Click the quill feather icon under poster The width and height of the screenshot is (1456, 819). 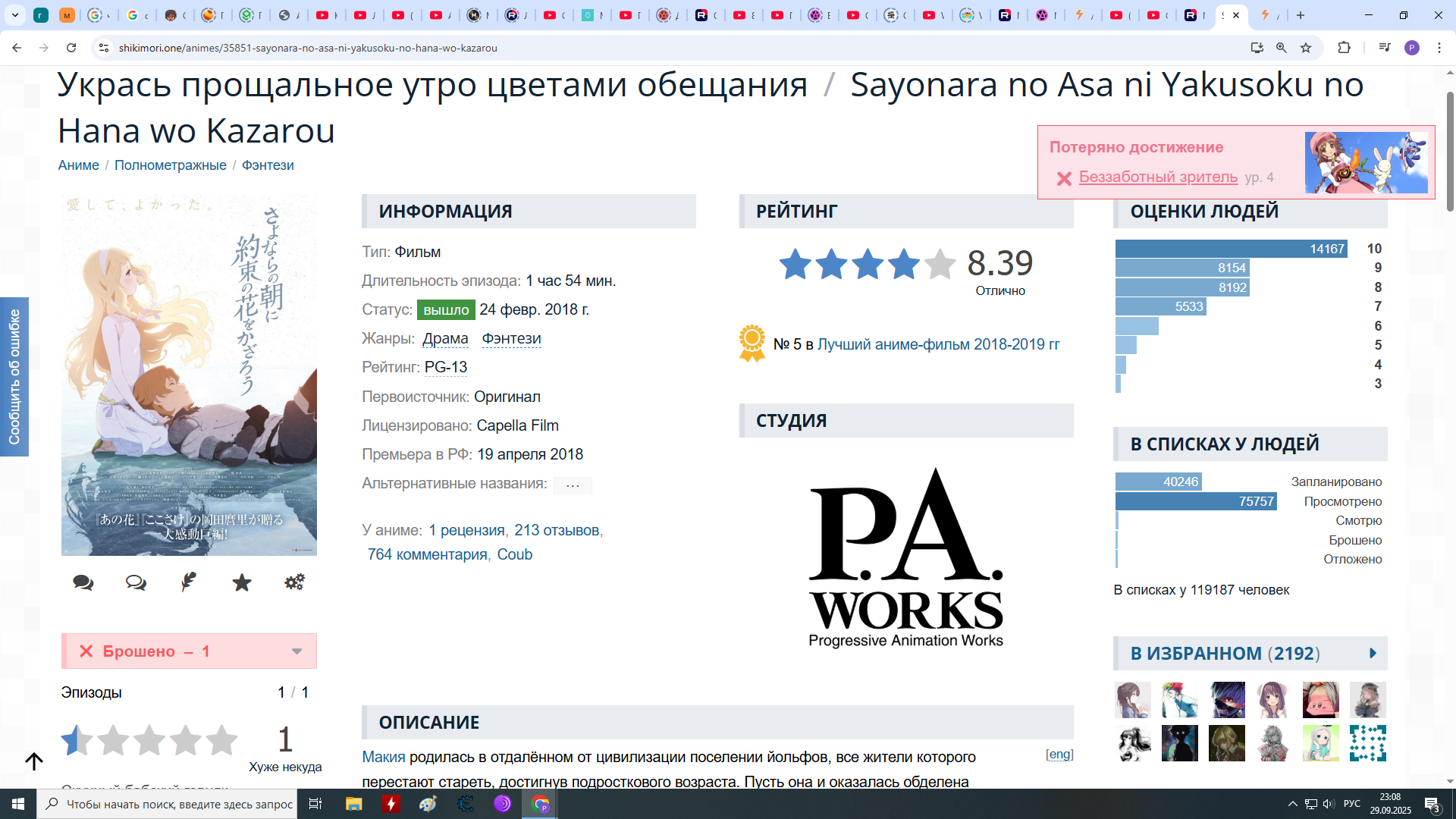tap(189, 582)
